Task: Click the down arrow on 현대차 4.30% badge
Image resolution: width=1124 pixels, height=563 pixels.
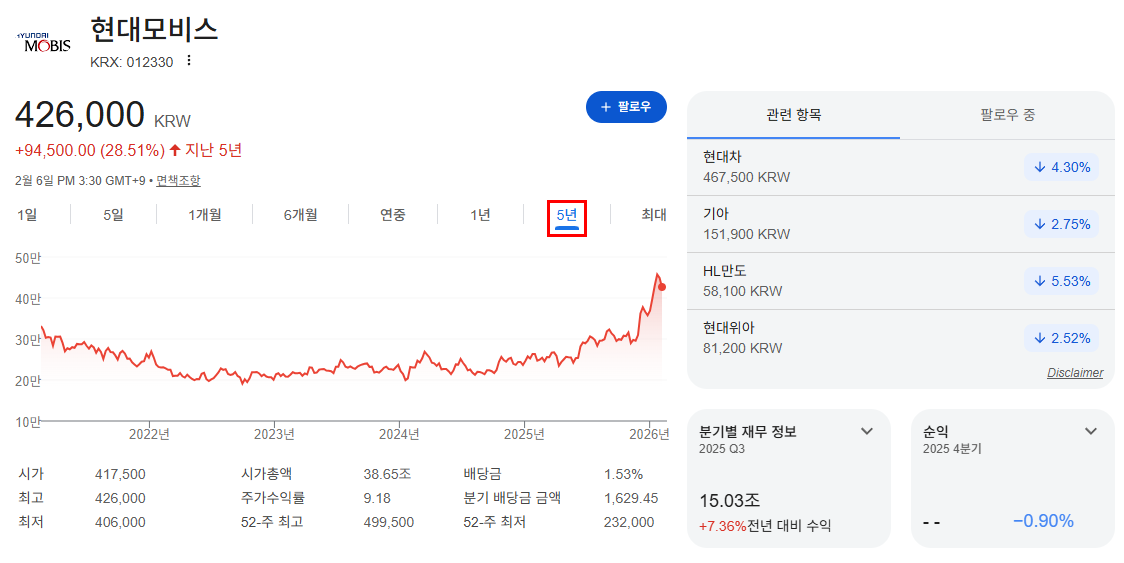Action: click(1039, 167)
